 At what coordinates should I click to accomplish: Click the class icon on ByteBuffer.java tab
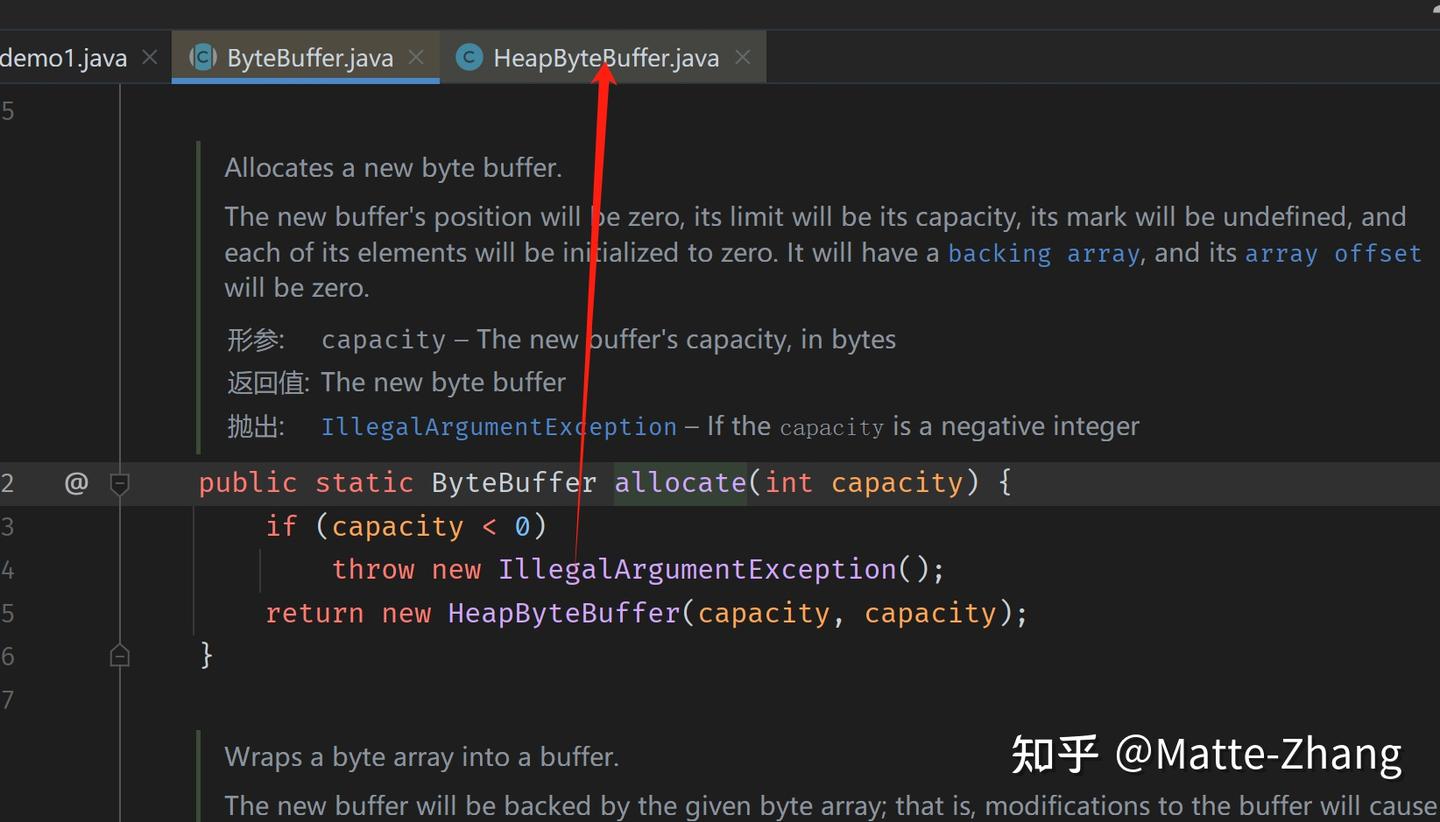(x=203, y=57)
